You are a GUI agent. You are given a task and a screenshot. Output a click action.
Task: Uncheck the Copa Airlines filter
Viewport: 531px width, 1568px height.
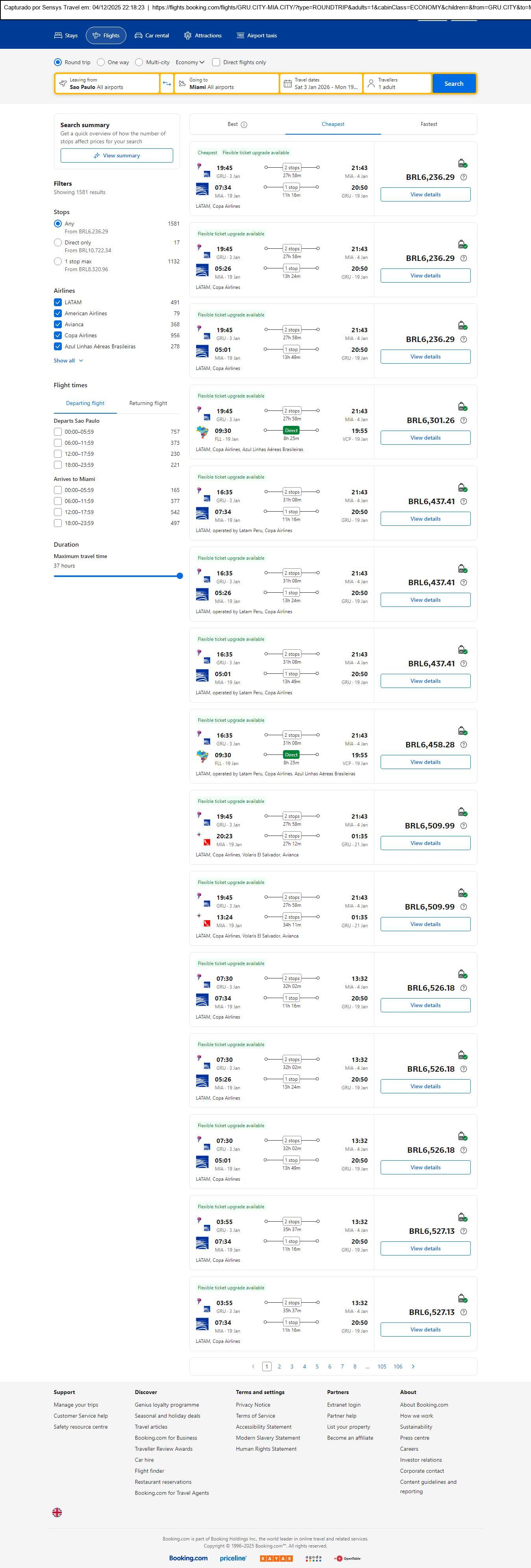click(x=58, y=335)
